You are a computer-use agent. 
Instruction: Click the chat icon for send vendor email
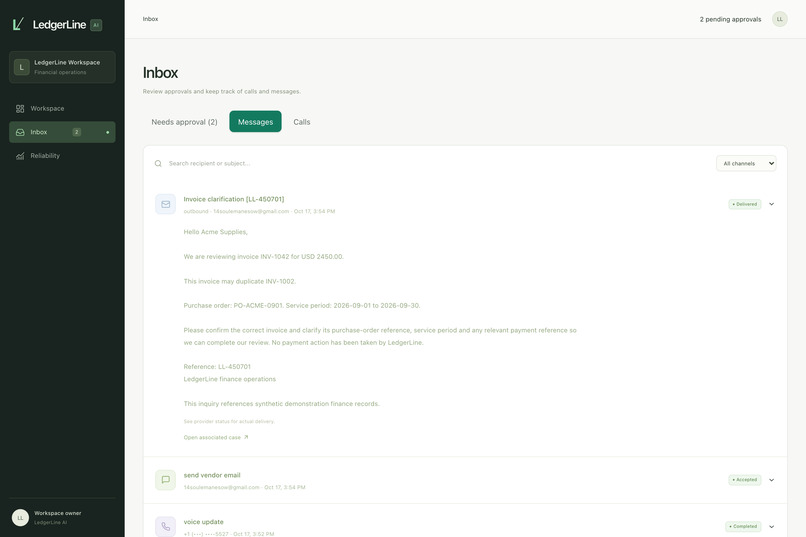point(166,480)
